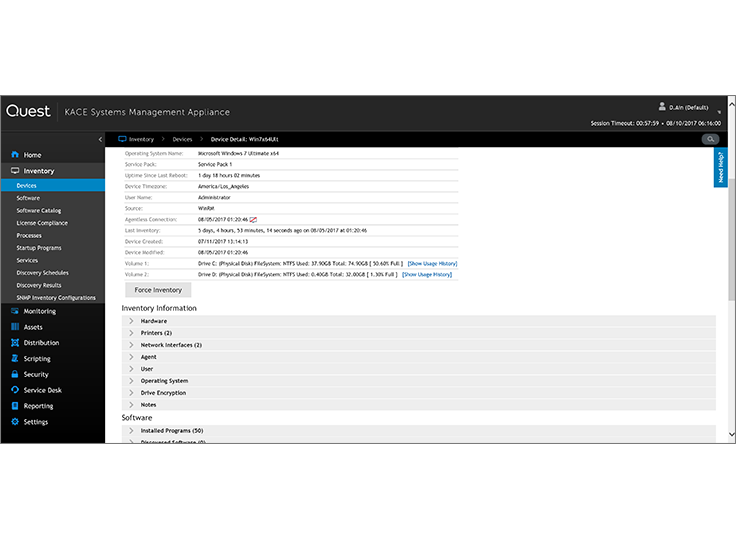Click the Microsoft Windows 7 Ultimate x64 value
Screen dimensions: 736x540
tap(238, 154)
